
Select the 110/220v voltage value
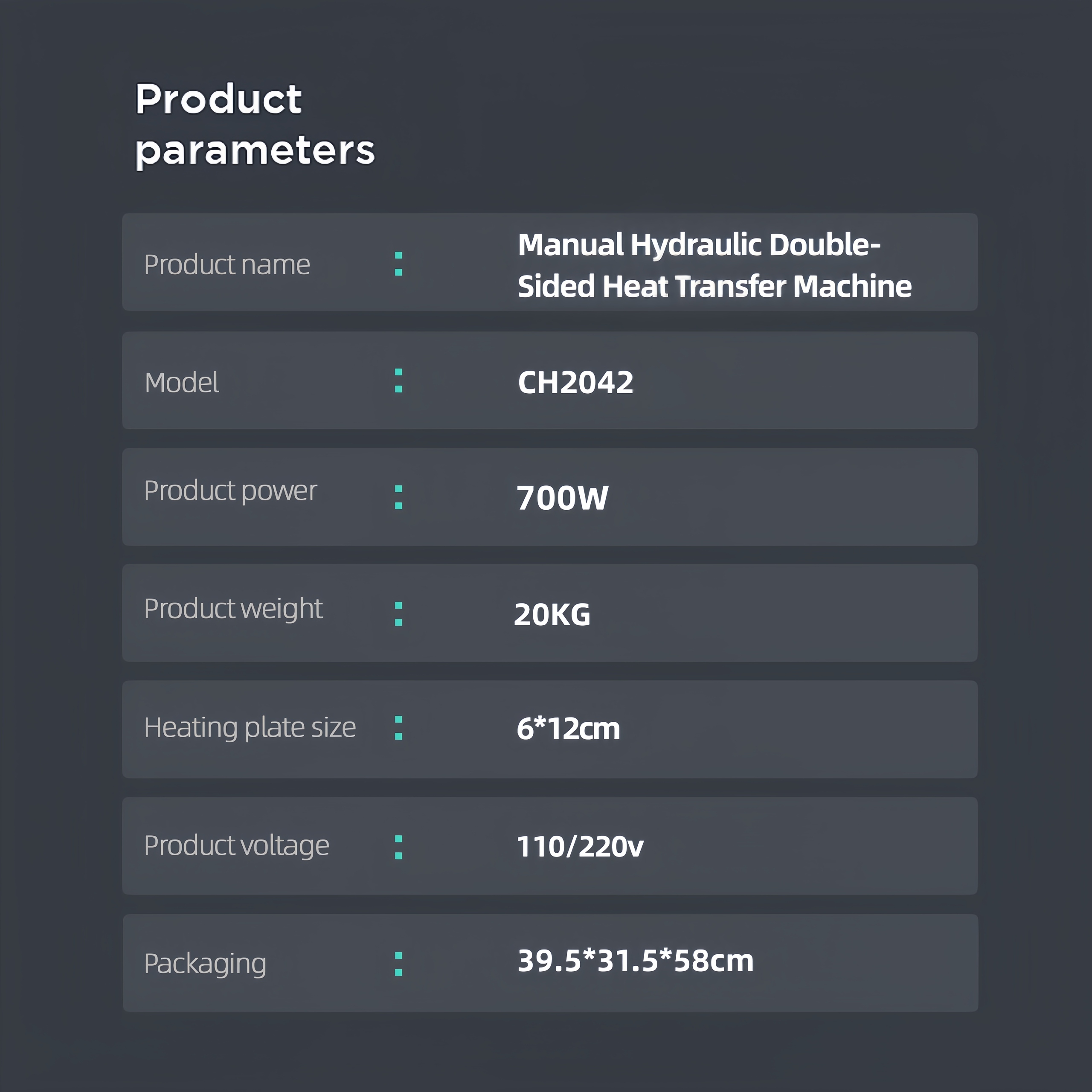580,847
